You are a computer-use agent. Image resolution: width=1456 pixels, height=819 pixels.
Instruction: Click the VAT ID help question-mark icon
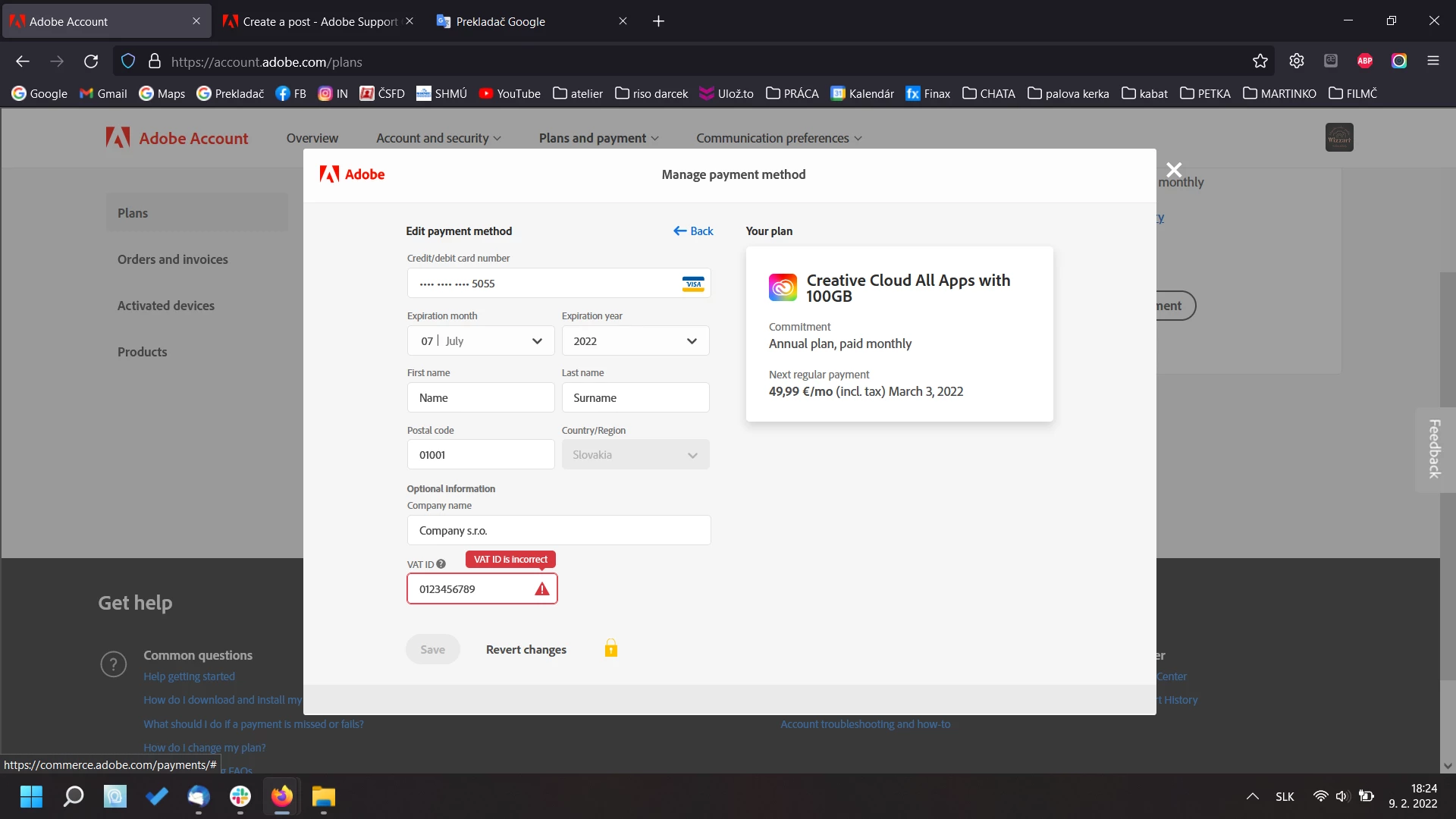coord(441,564)
